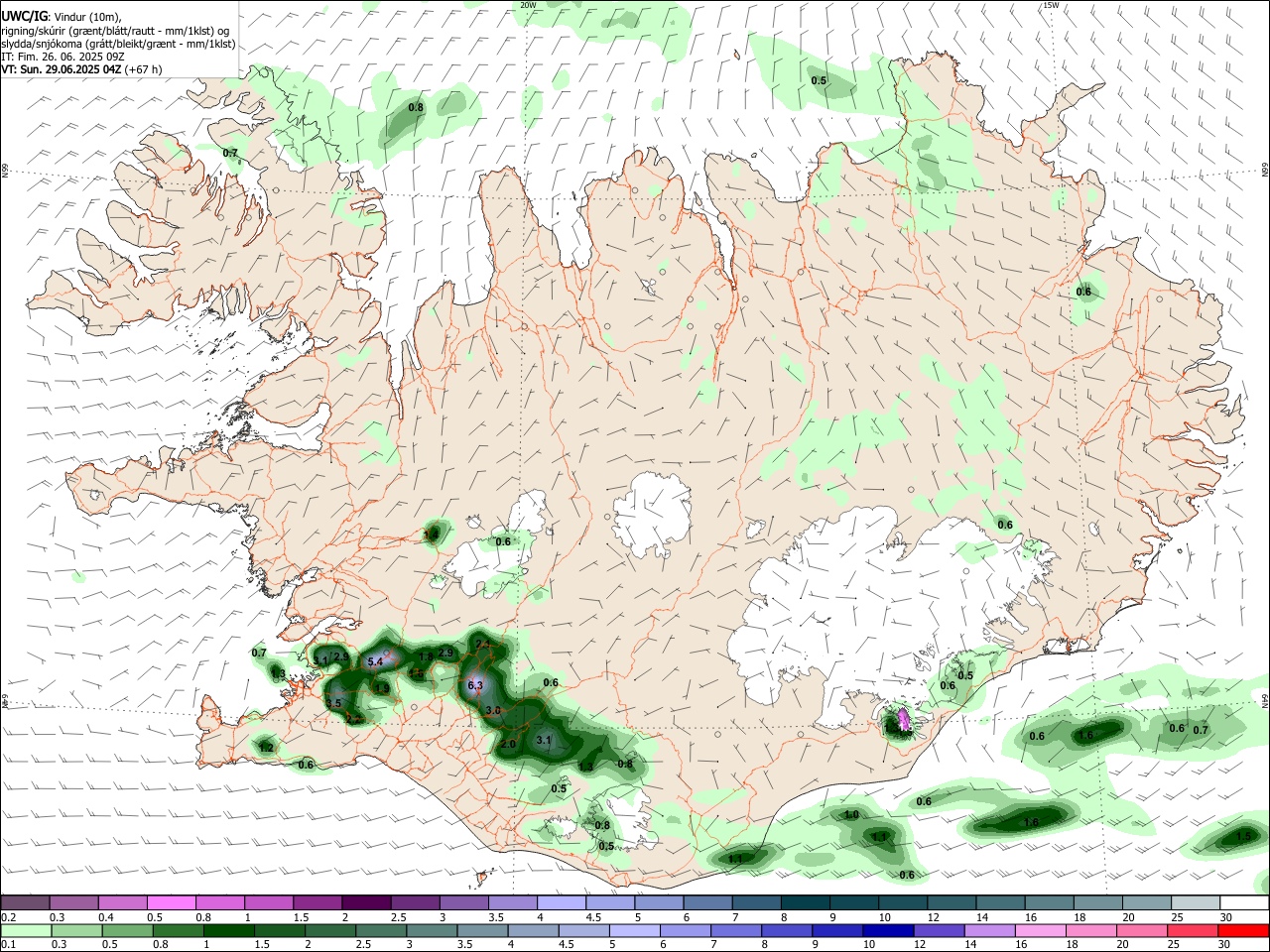Click the 0.2 label in the upper legend
The image size is (1270, 952).
point(8,917)
